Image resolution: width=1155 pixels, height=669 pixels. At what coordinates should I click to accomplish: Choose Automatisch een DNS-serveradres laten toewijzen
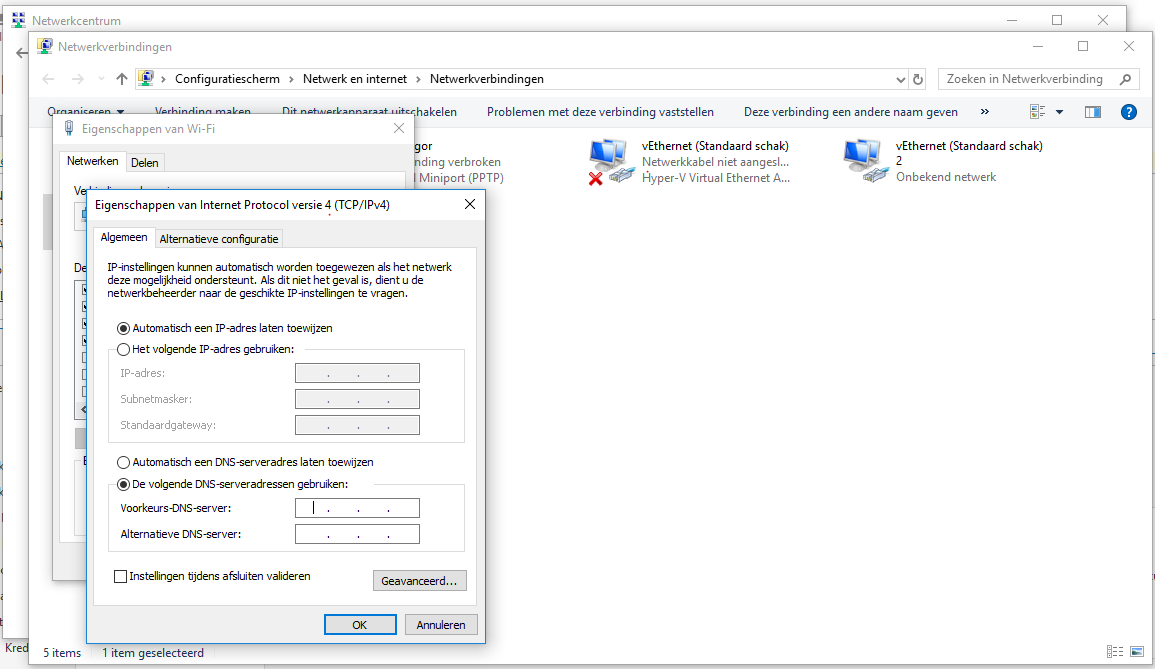coord(124,463)
